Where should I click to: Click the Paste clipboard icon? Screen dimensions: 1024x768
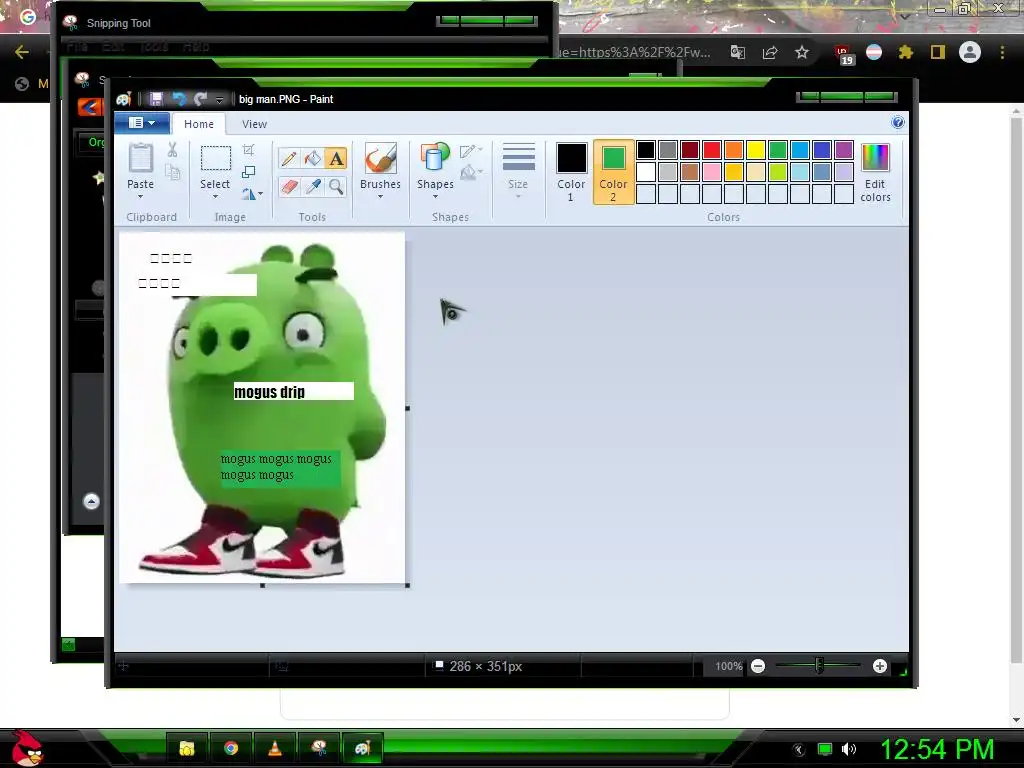pyautogui.click(x=140, y=158)
